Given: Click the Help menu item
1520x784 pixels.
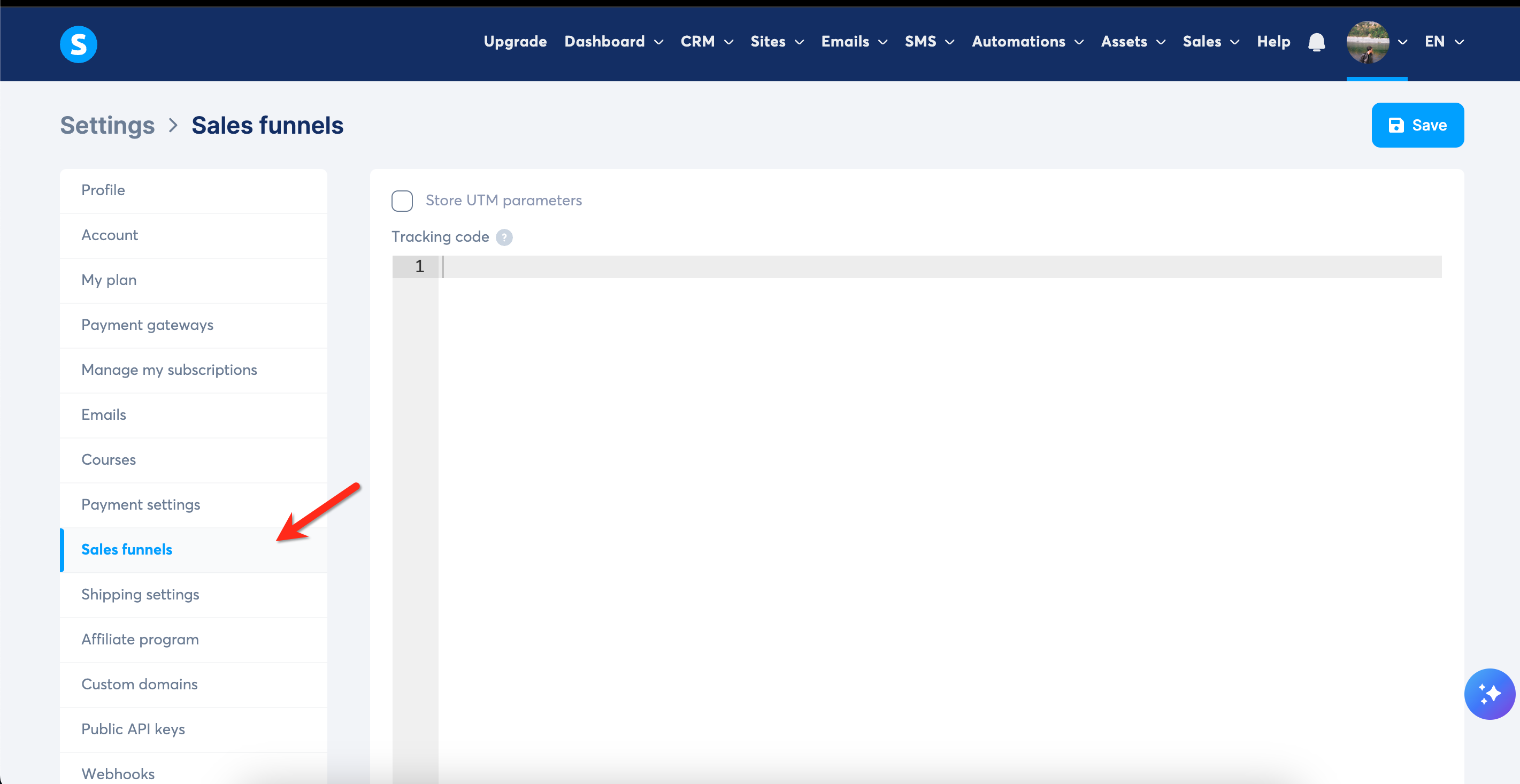Looking at the screenshot, I should point(1273,41).
